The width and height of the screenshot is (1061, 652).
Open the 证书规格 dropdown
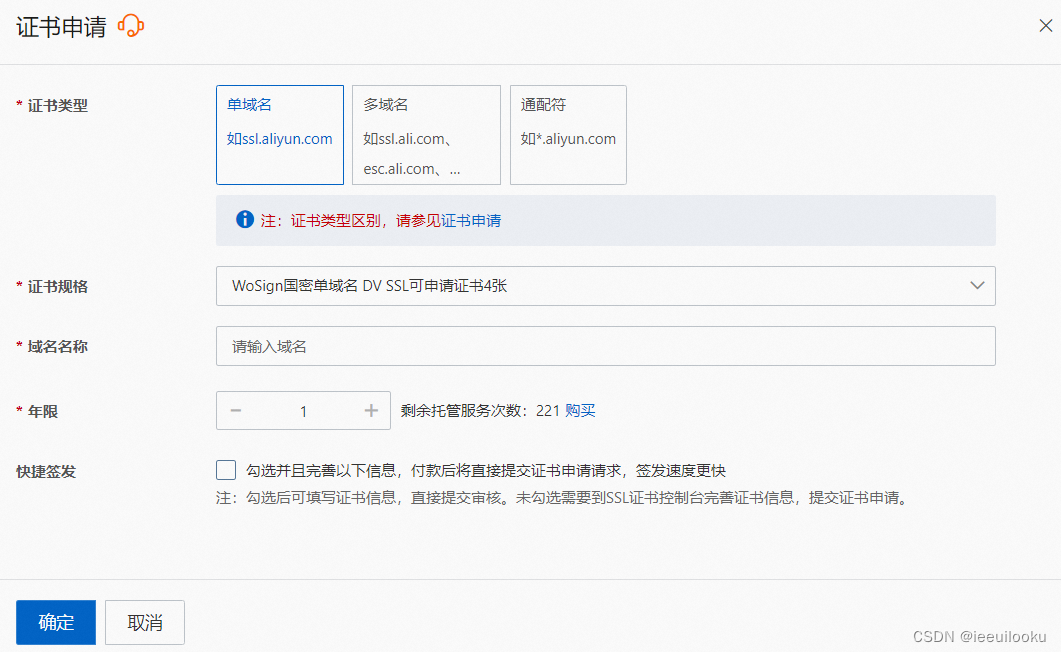tap(606, 286)
